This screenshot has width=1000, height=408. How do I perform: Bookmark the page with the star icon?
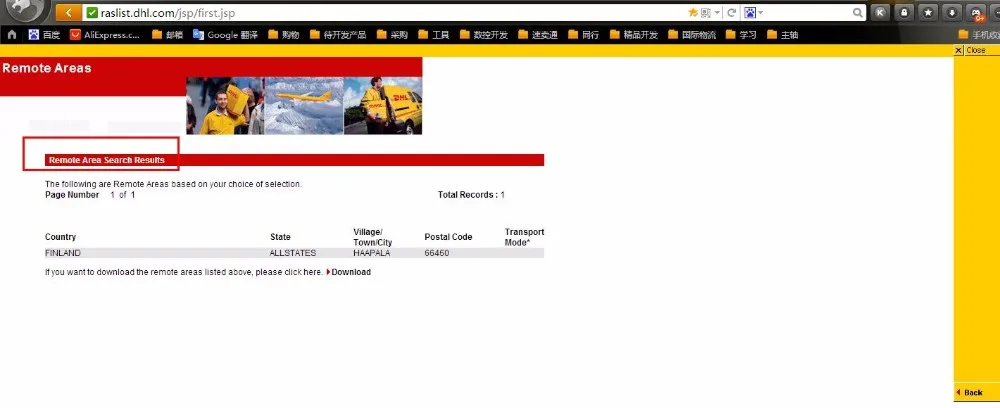click(x=693, y=12)
